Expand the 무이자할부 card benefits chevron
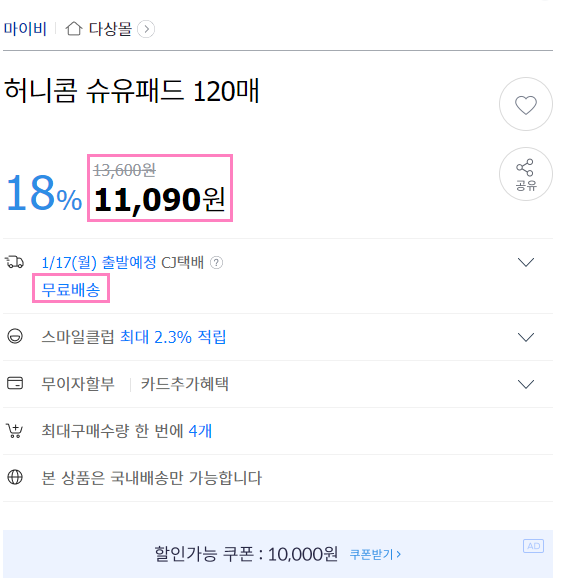Screen dimensions: 566x581 coord(526,384)
